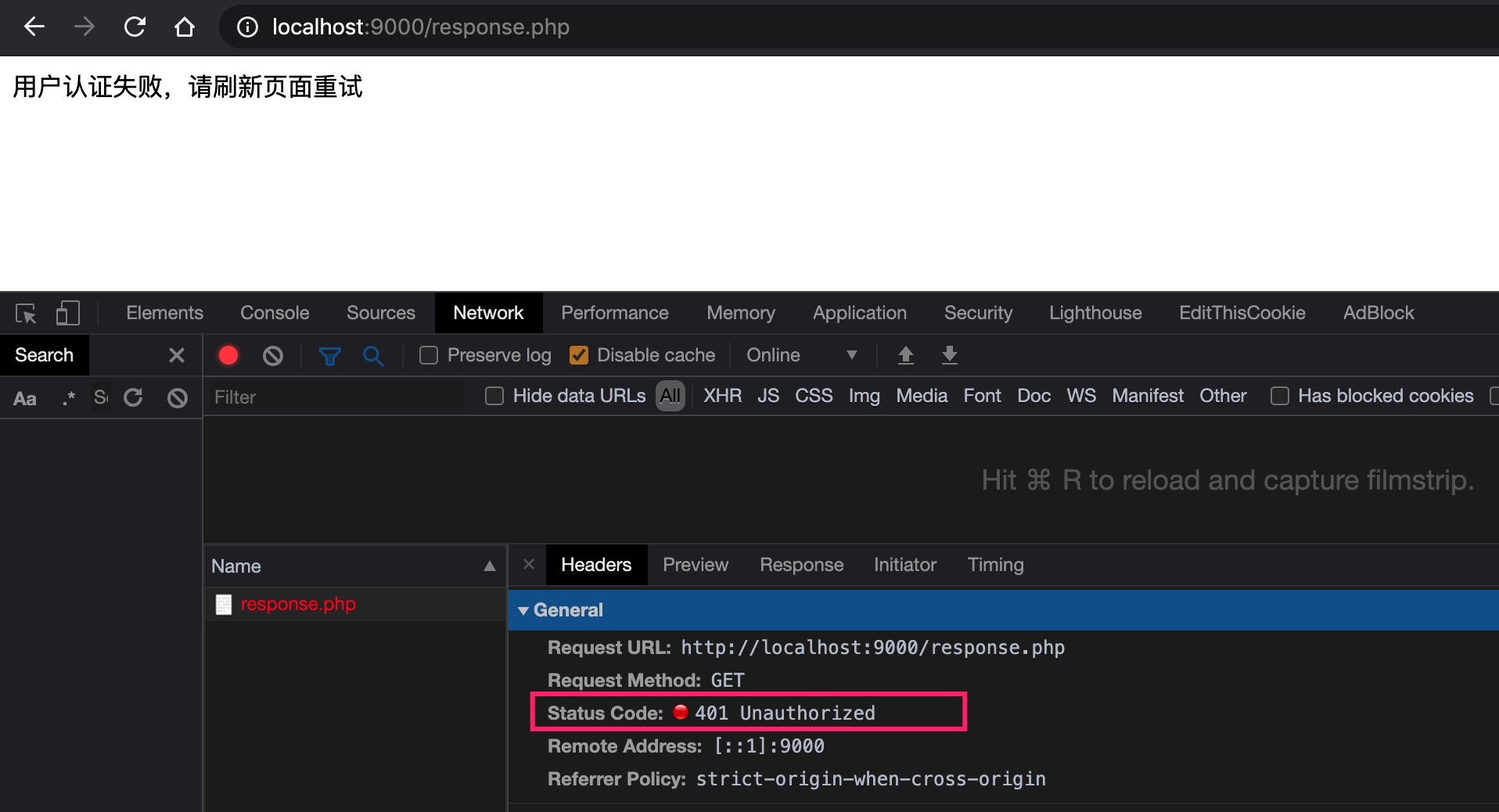Open the Timing detail tab
This screenshot has width=1499, height=812.
tap(995, 565)
